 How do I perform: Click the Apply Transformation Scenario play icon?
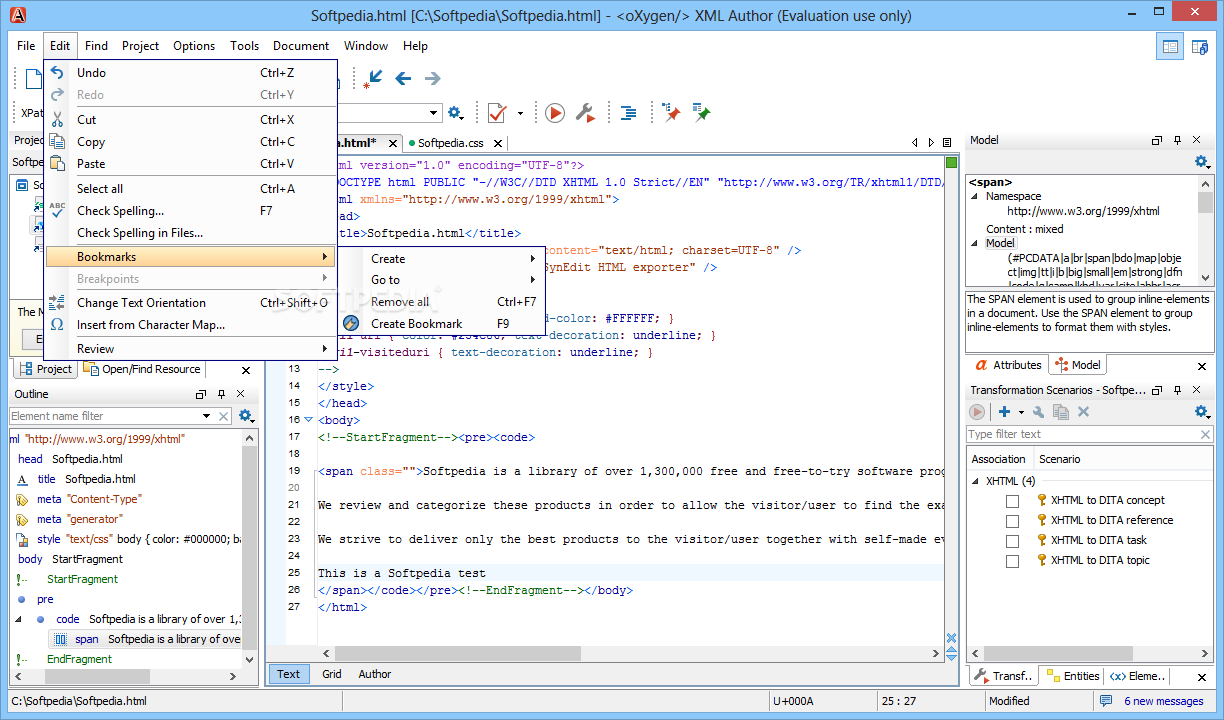tap(555, 113)
